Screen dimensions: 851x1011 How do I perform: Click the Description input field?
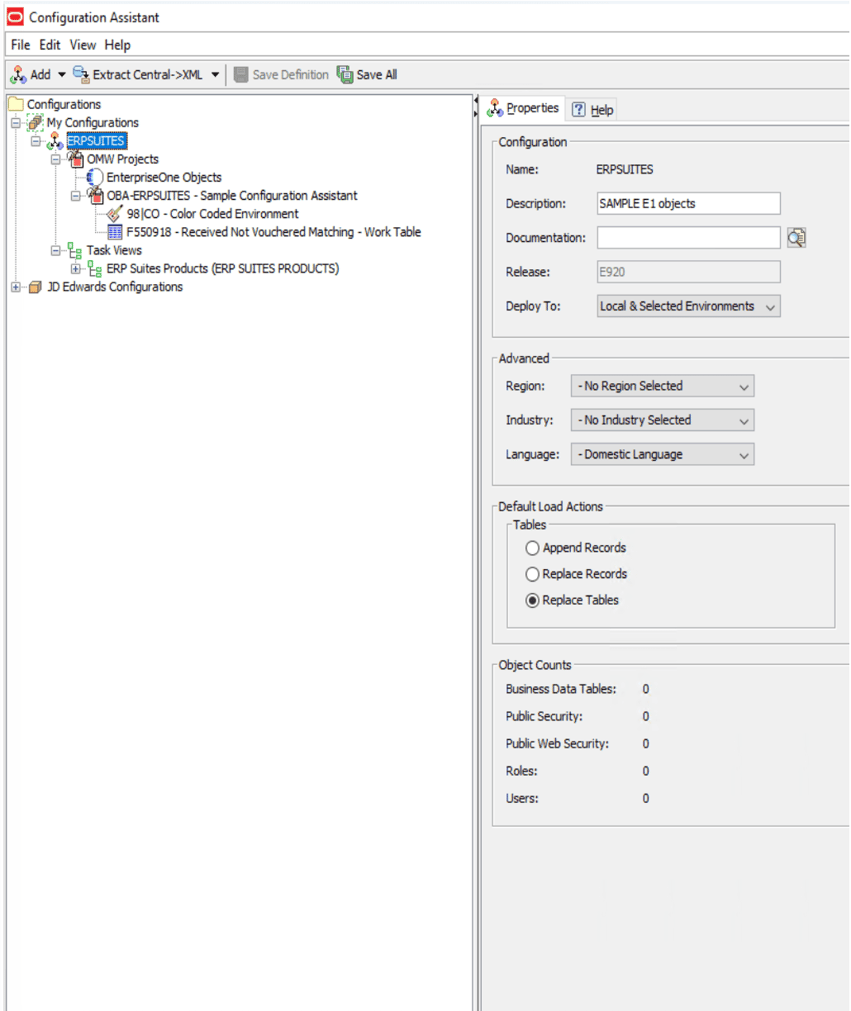click(689, 203)
